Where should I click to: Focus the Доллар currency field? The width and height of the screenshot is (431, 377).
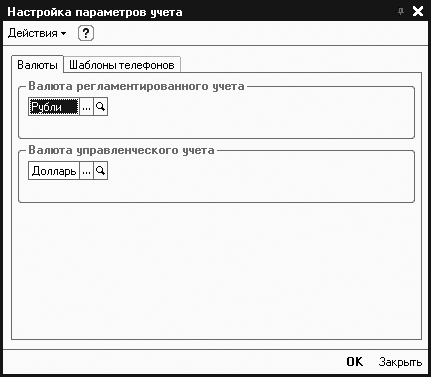tap(54, 171)
